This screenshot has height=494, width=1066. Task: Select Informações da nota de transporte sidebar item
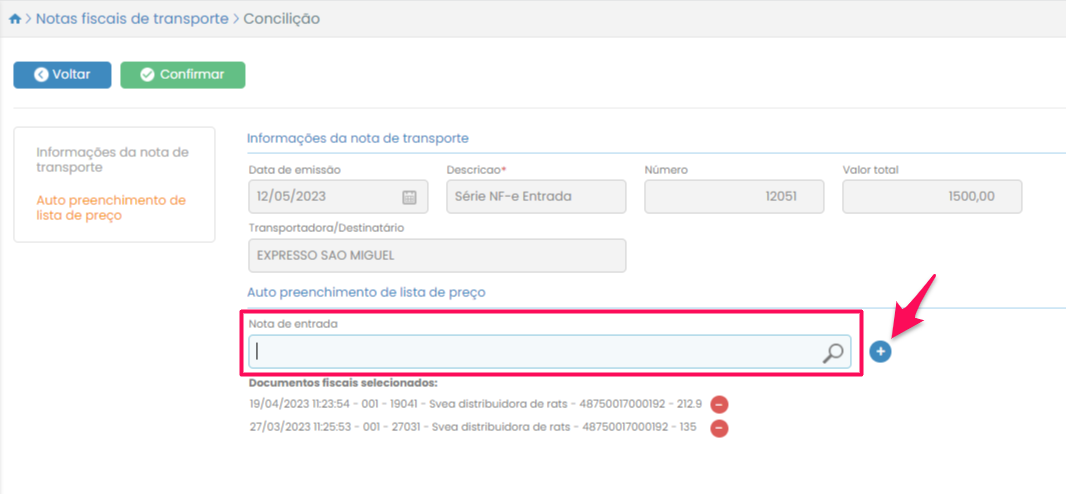(112, 160)
